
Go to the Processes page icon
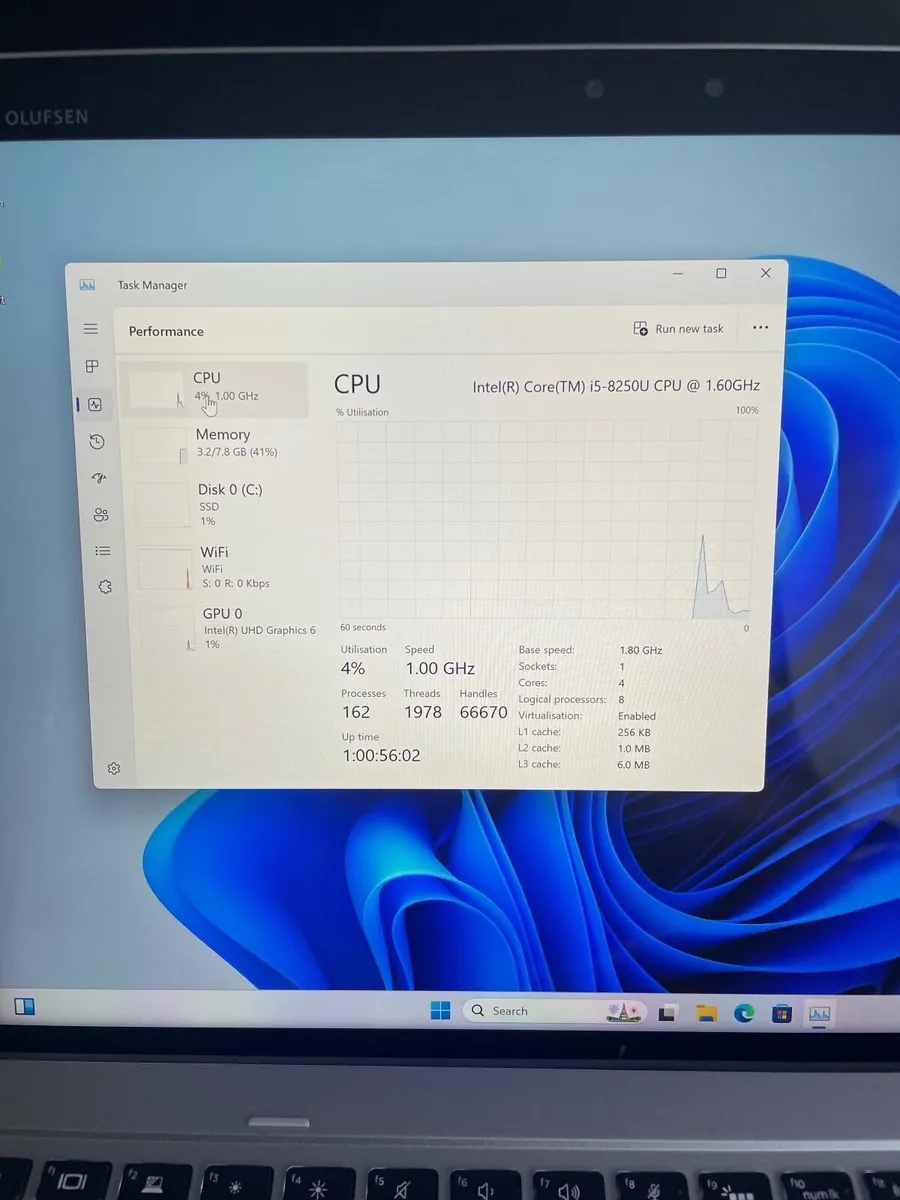[x=92, y=367]
